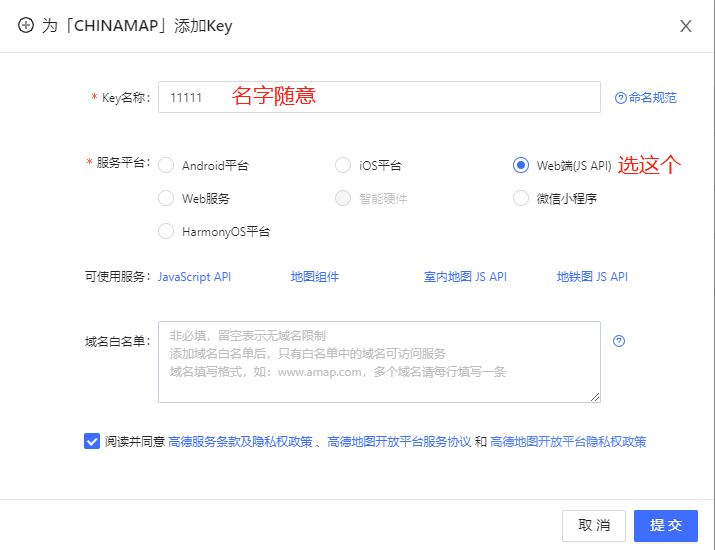
Task: Click the 取消 button
Action: pyautogui.click(x=594, y=525)
